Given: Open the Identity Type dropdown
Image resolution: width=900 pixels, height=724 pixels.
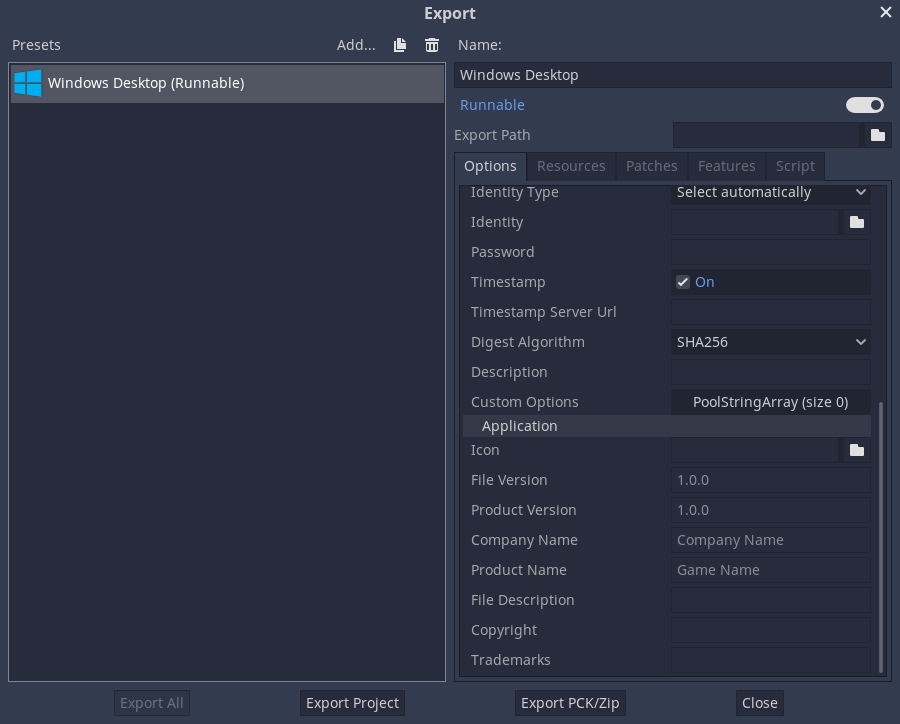Looking at the screenshot, I should pyautogui.click(x=770, y=192).
